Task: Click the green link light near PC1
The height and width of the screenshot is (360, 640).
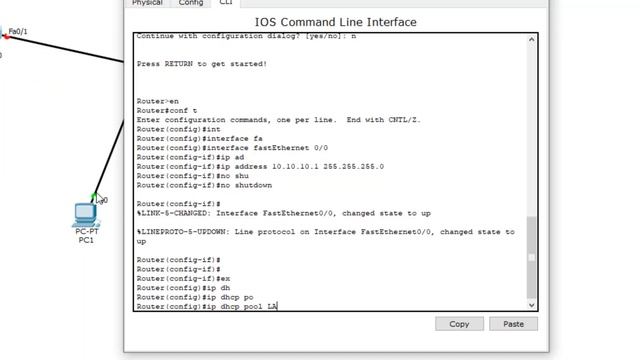Action: (94, 196)
